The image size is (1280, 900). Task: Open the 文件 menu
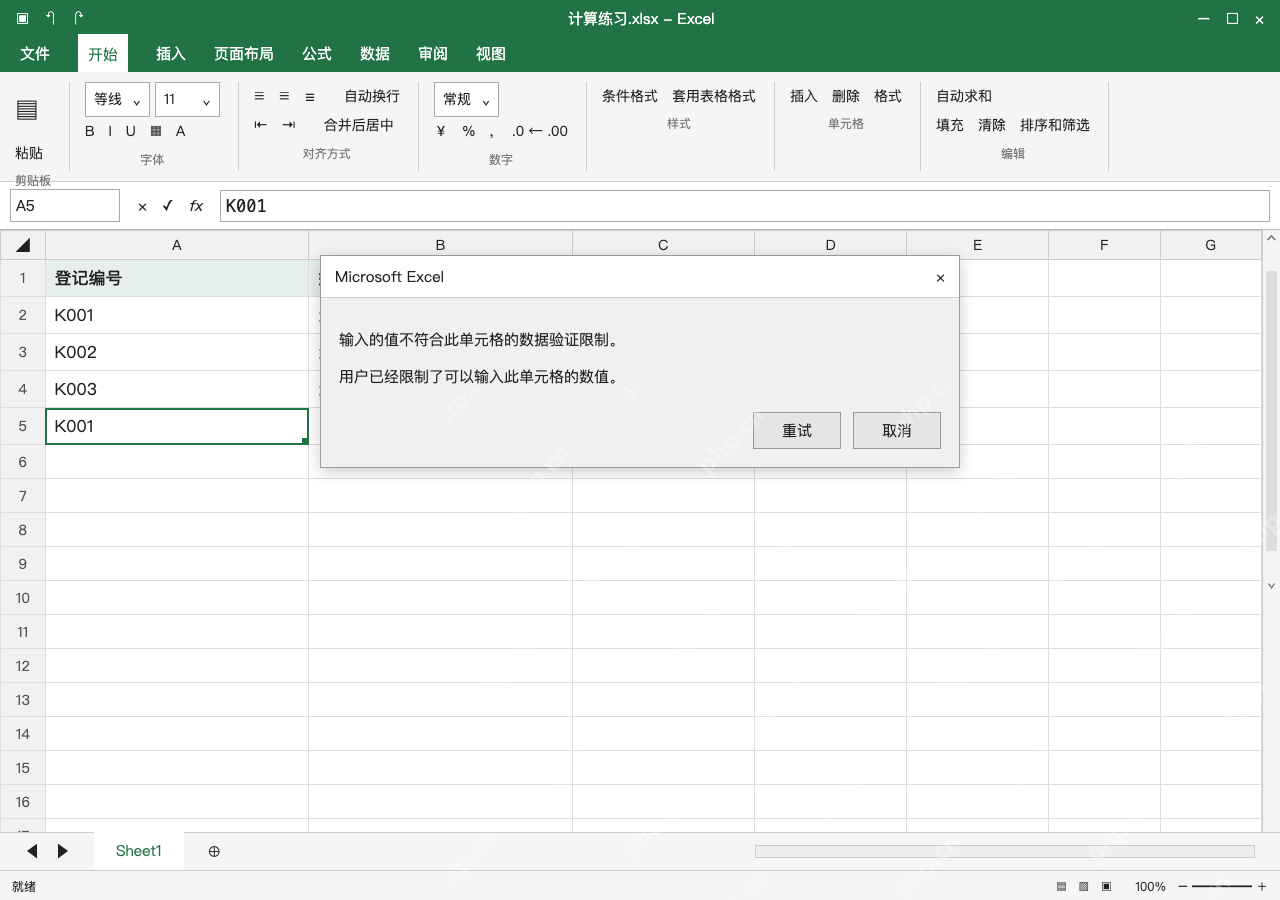(x=35, y=54)
